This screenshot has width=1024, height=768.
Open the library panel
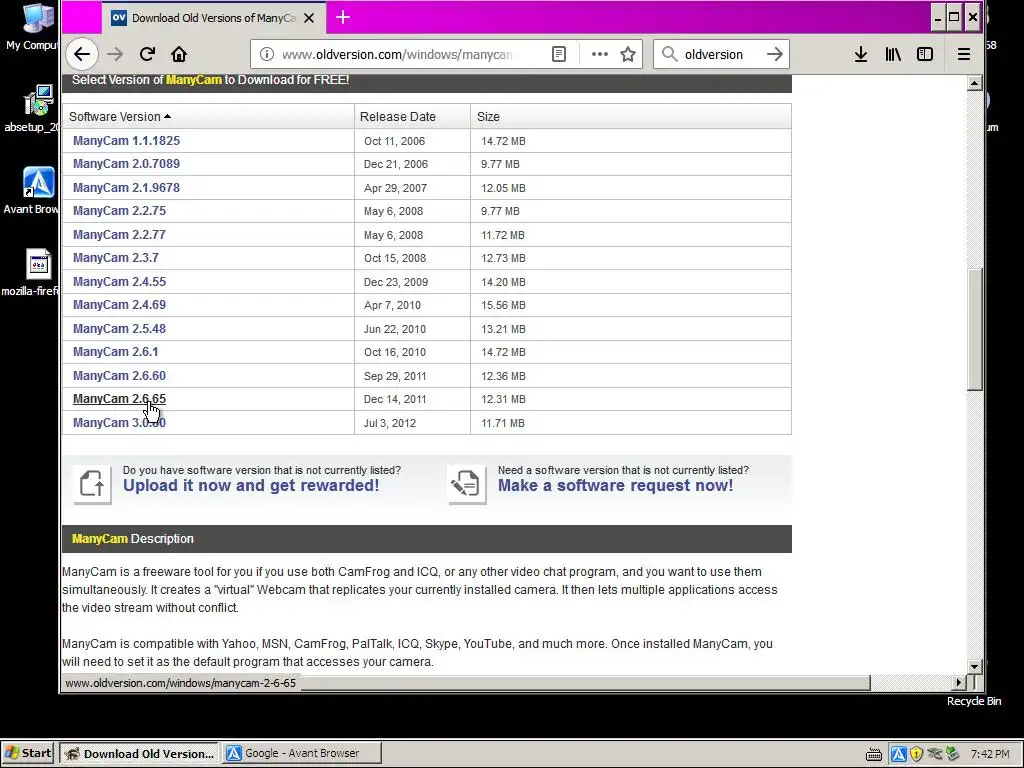(x=893, y=54)
